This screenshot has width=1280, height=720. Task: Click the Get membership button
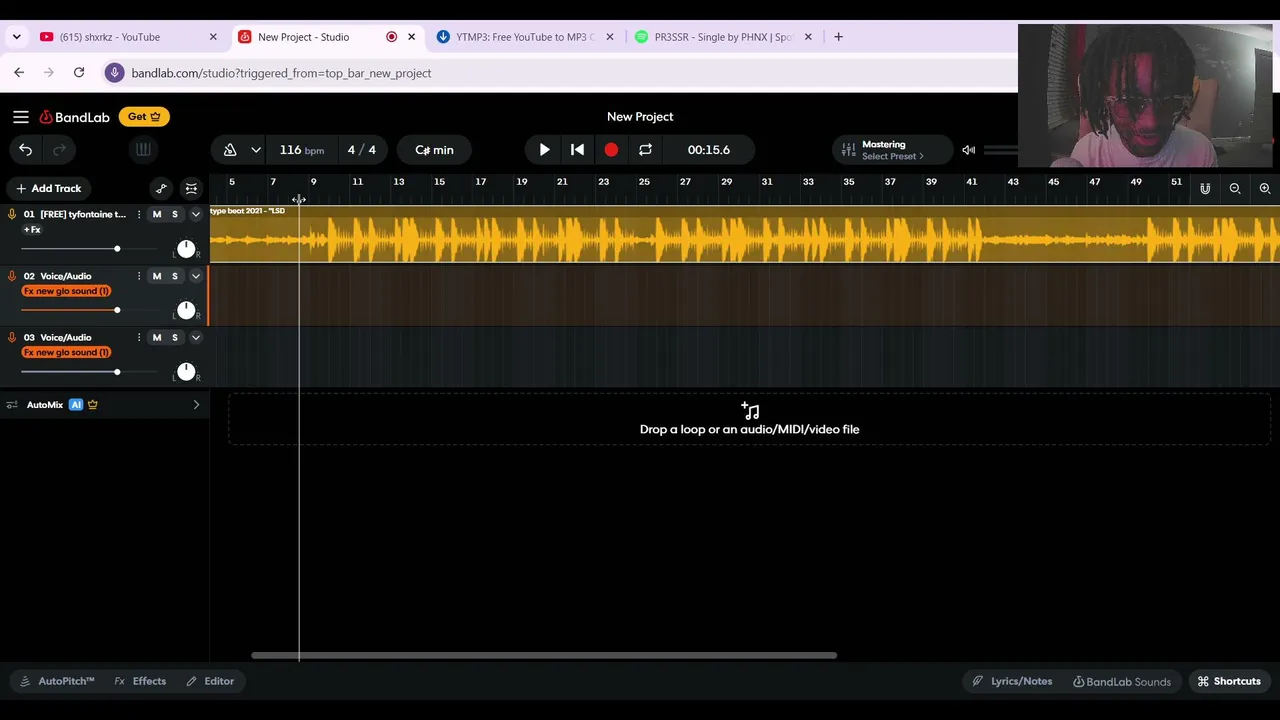coord(144,117)
